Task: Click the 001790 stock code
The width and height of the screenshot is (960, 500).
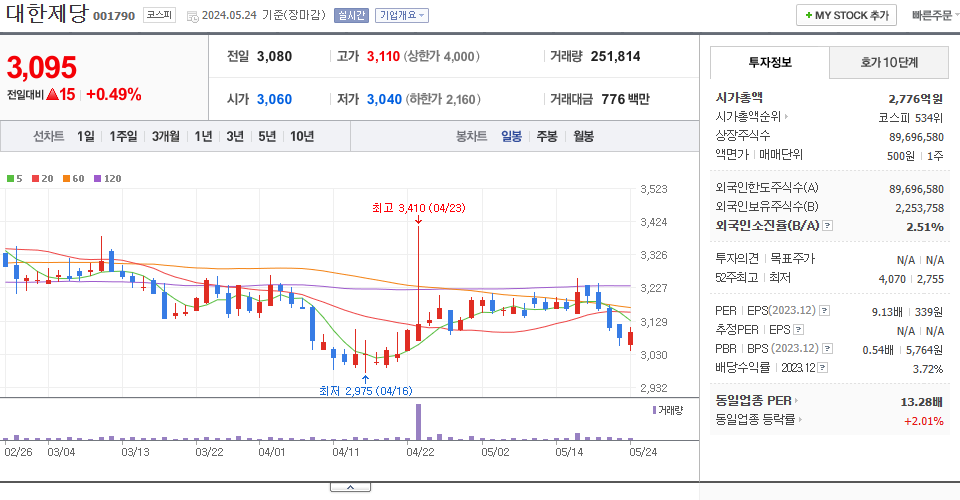Action: [x=114, y=16]
